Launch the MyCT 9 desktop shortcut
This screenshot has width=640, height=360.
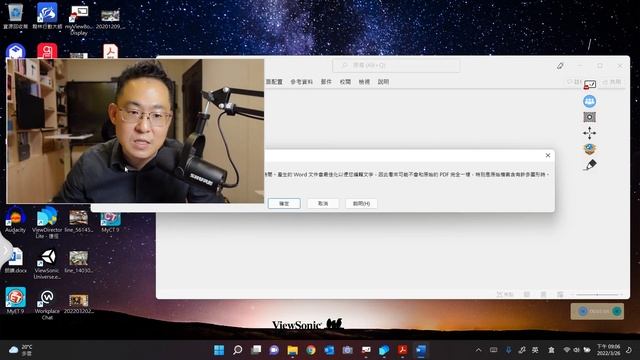pyautogui.click(x=110, y=222)
